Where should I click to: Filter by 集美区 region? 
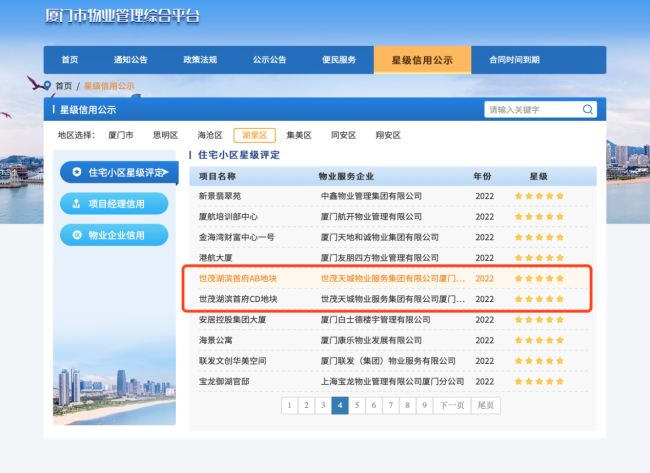point(299,135)
